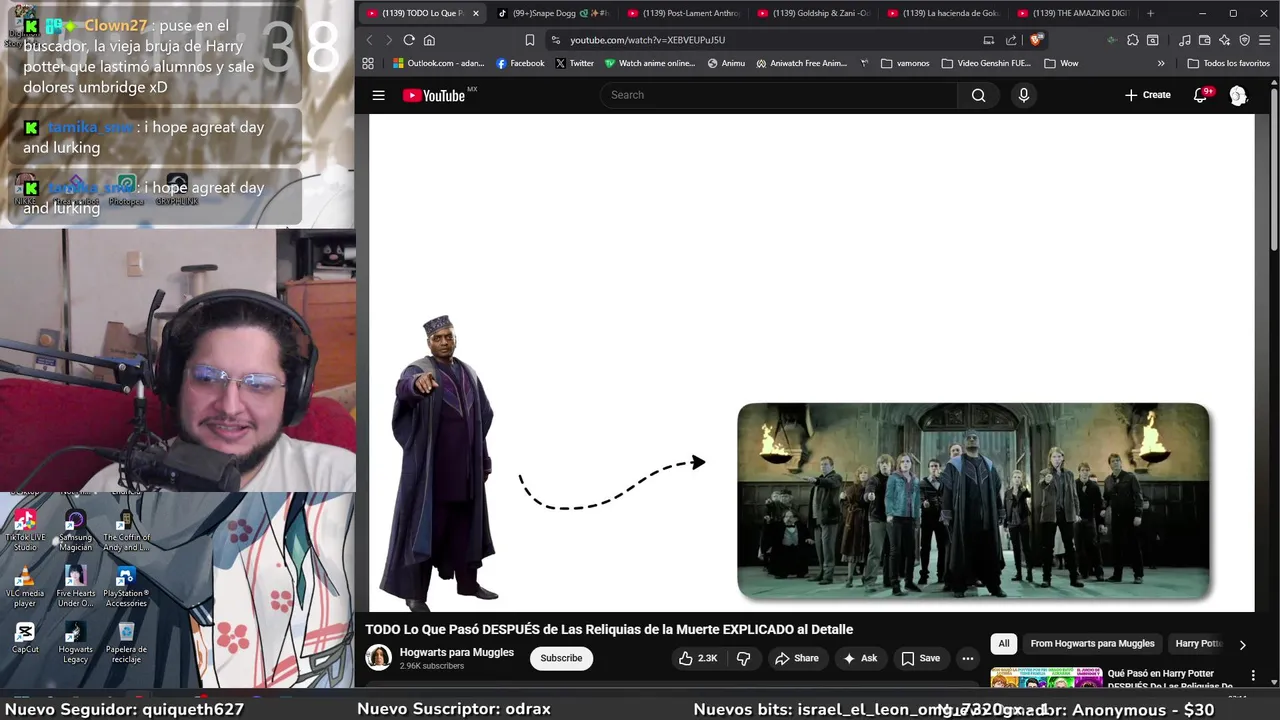
Task: Open Qué Pasó en Harry Potter thumbnail
Action: (1046, 678)
